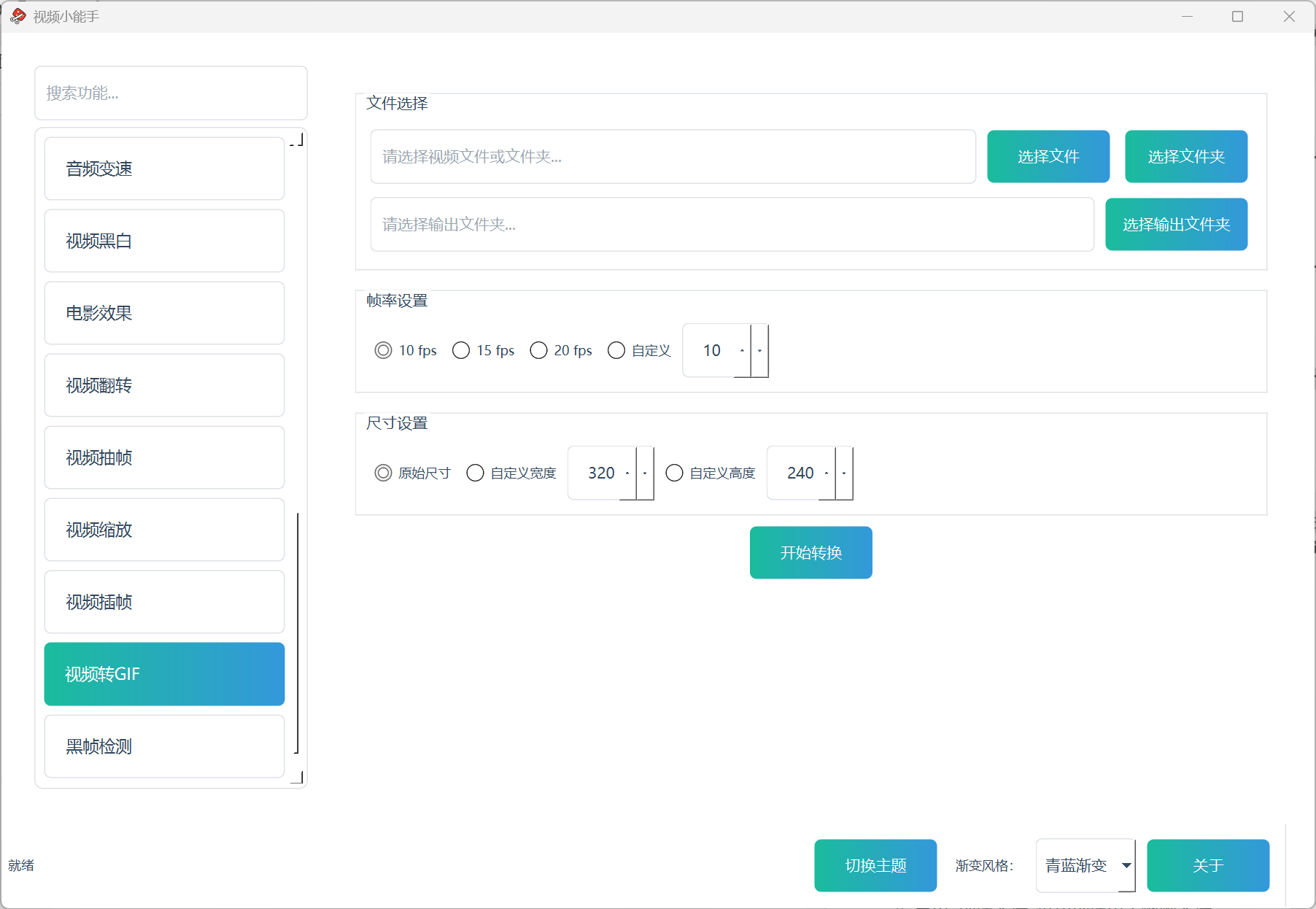Minimize the 视频小能手 window
The image size is (1316, 909).
pyautogui.click(x=1188, y=16)
